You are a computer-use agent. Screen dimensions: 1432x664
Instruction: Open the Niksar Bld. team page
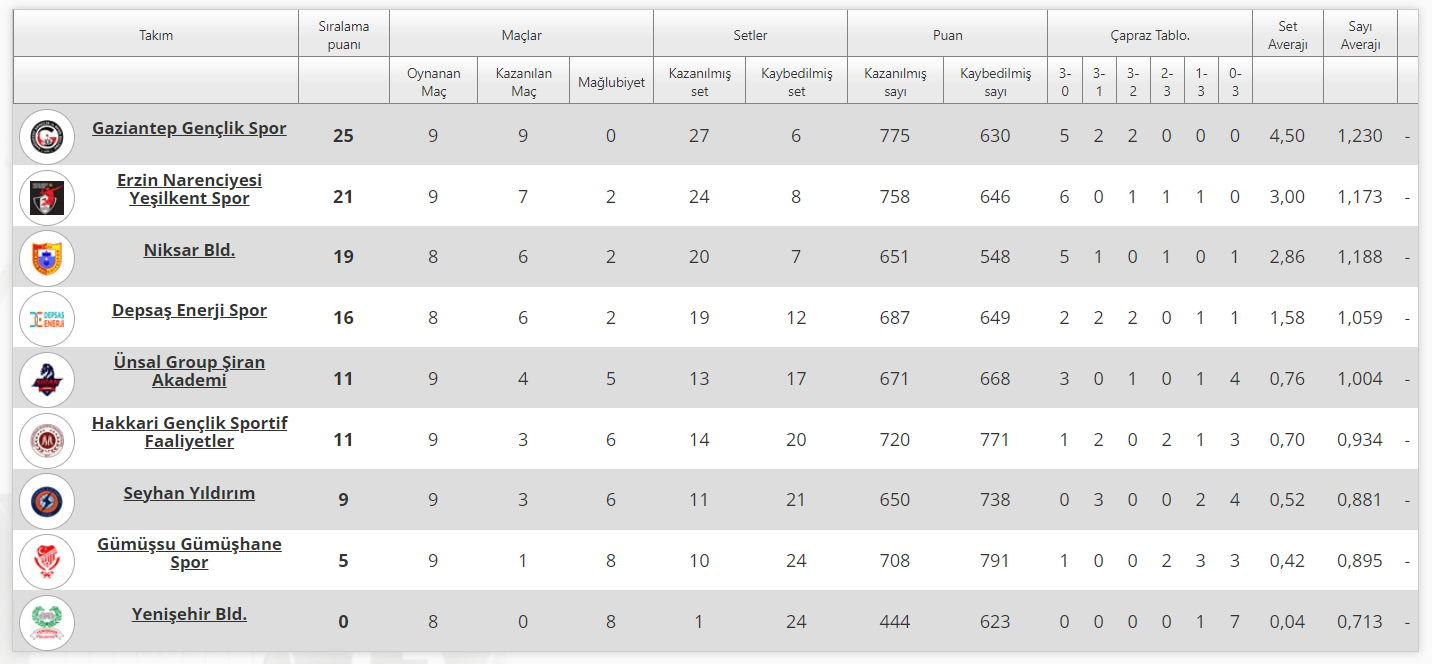pos(189,250)
